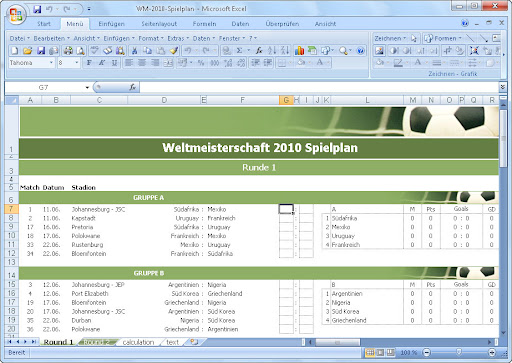Toggle align right
Screen dimensions: 512x363
[x=155, y=63]
